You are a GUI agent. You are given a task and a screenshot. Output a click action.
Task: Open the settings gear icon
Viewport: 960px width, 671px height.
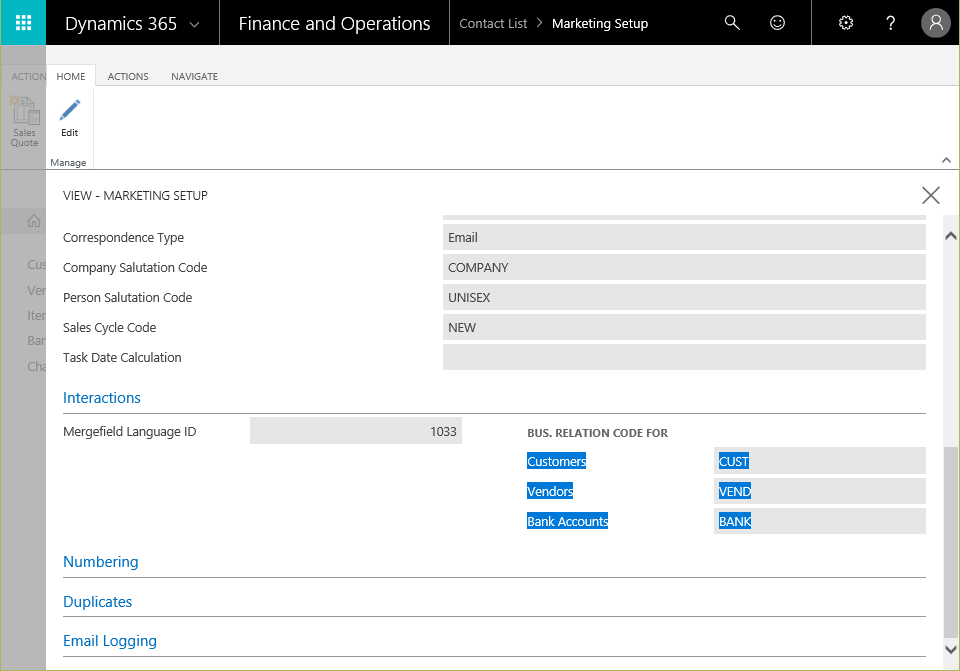point(846,23)
